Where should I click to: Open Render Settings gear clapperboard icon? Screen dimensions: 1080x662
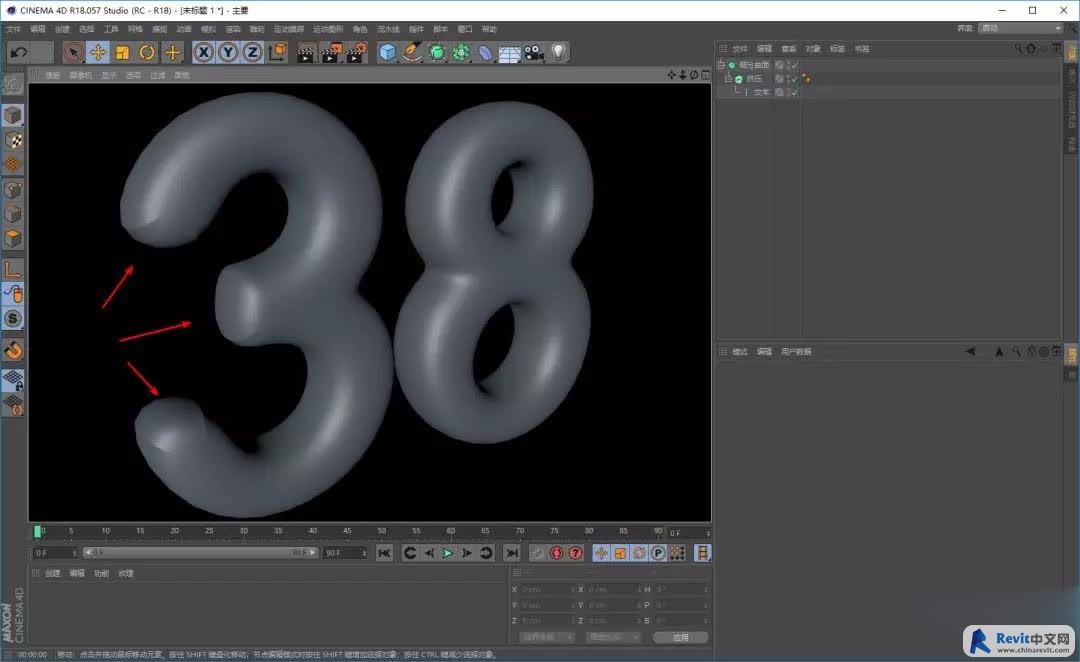pyautogui.click(x=357, y=52)
